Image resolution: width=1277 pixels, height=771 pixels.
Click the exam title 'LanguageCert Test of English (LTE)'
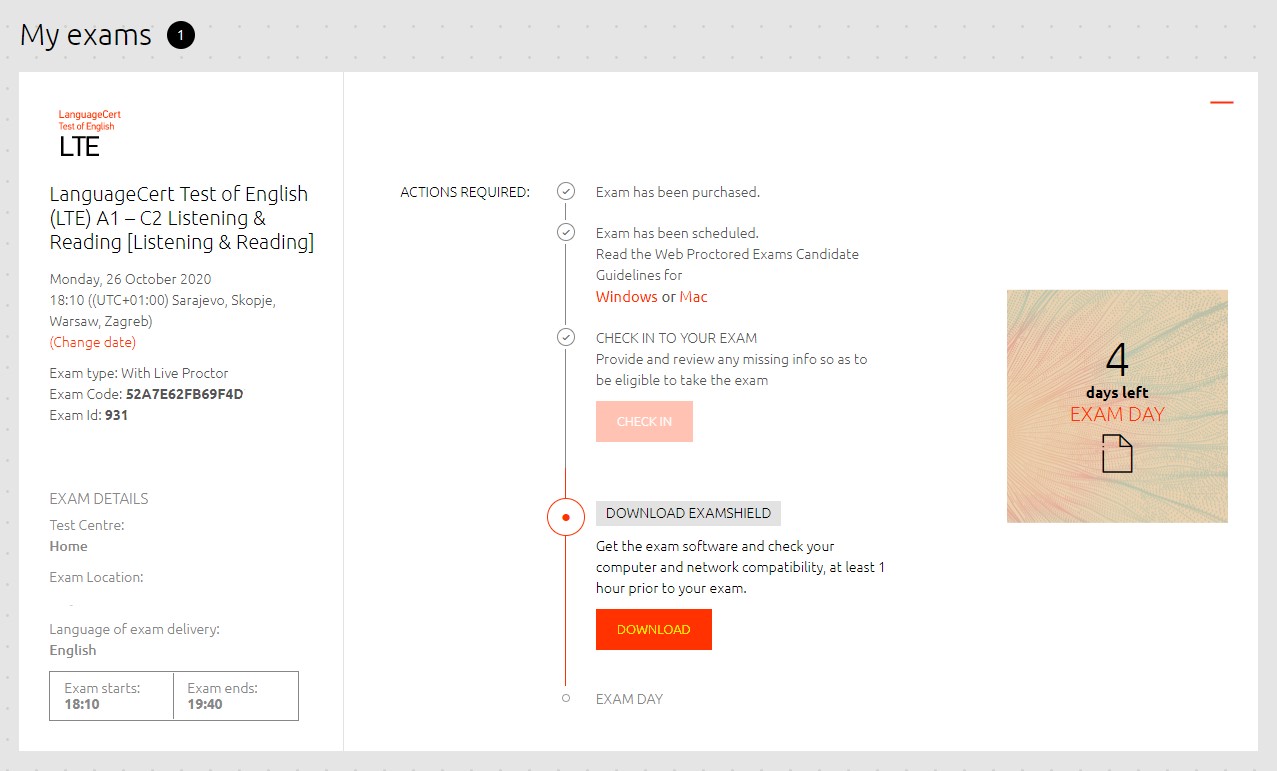pos(182,218)
